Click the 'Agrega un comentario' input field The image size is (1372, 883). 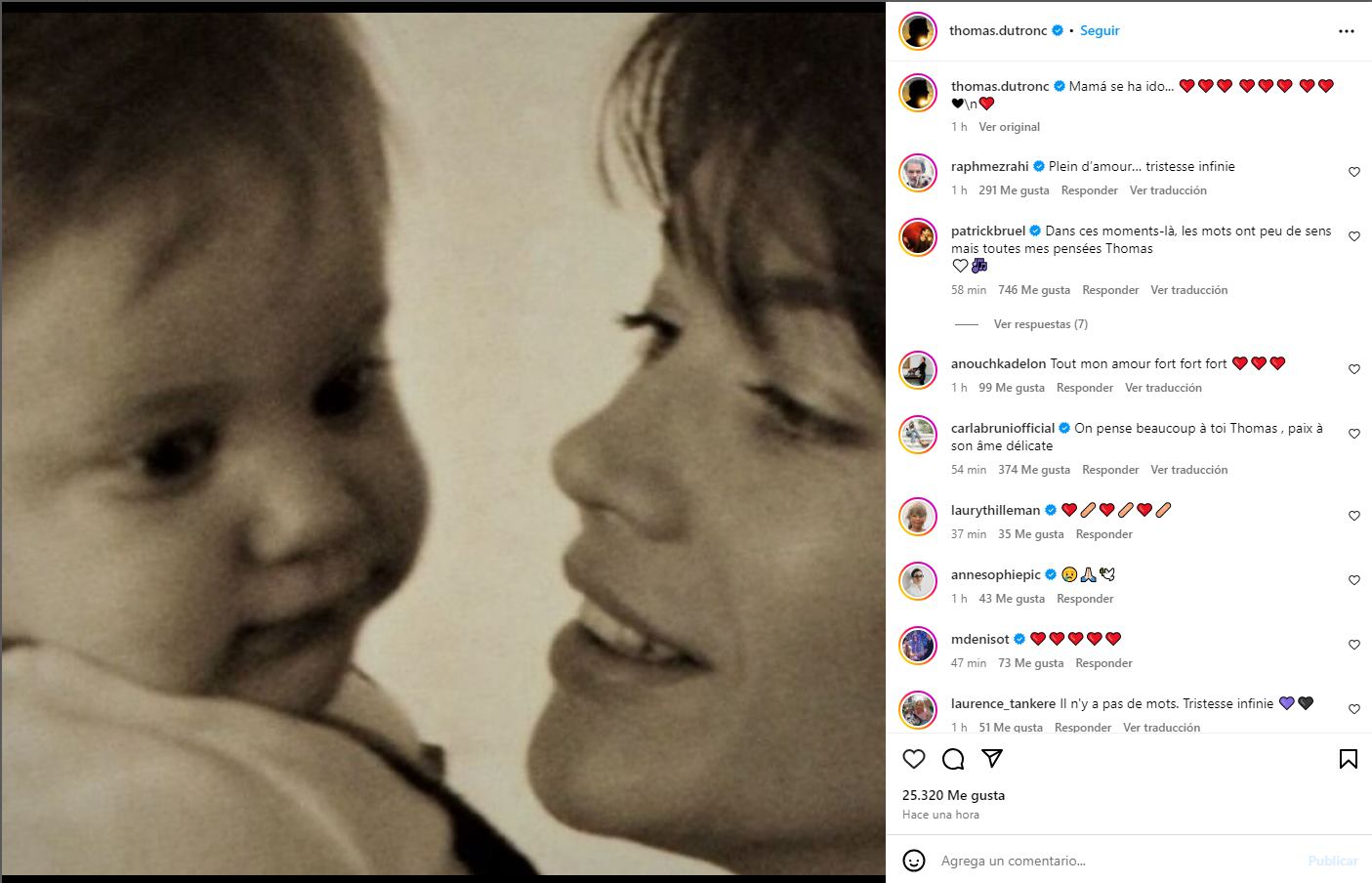tap(1113, 861)
